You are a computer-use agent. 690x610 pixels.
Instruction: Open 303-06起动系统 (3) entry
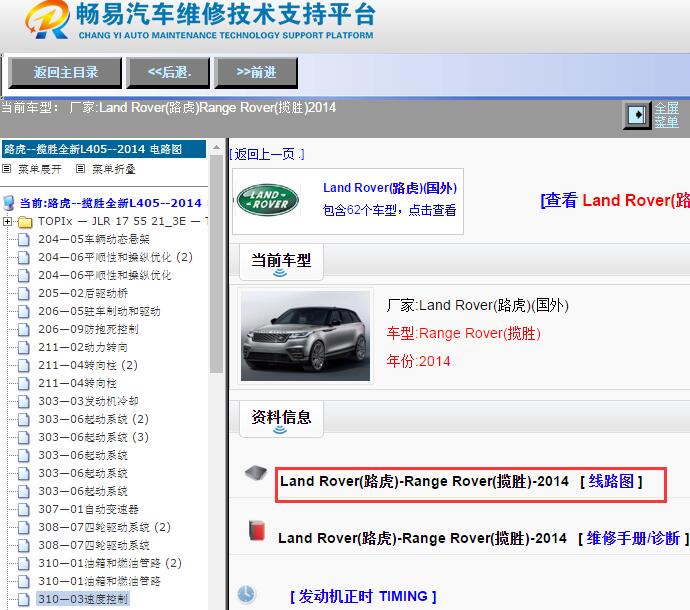pyautogui.click(x=93, y=437)
